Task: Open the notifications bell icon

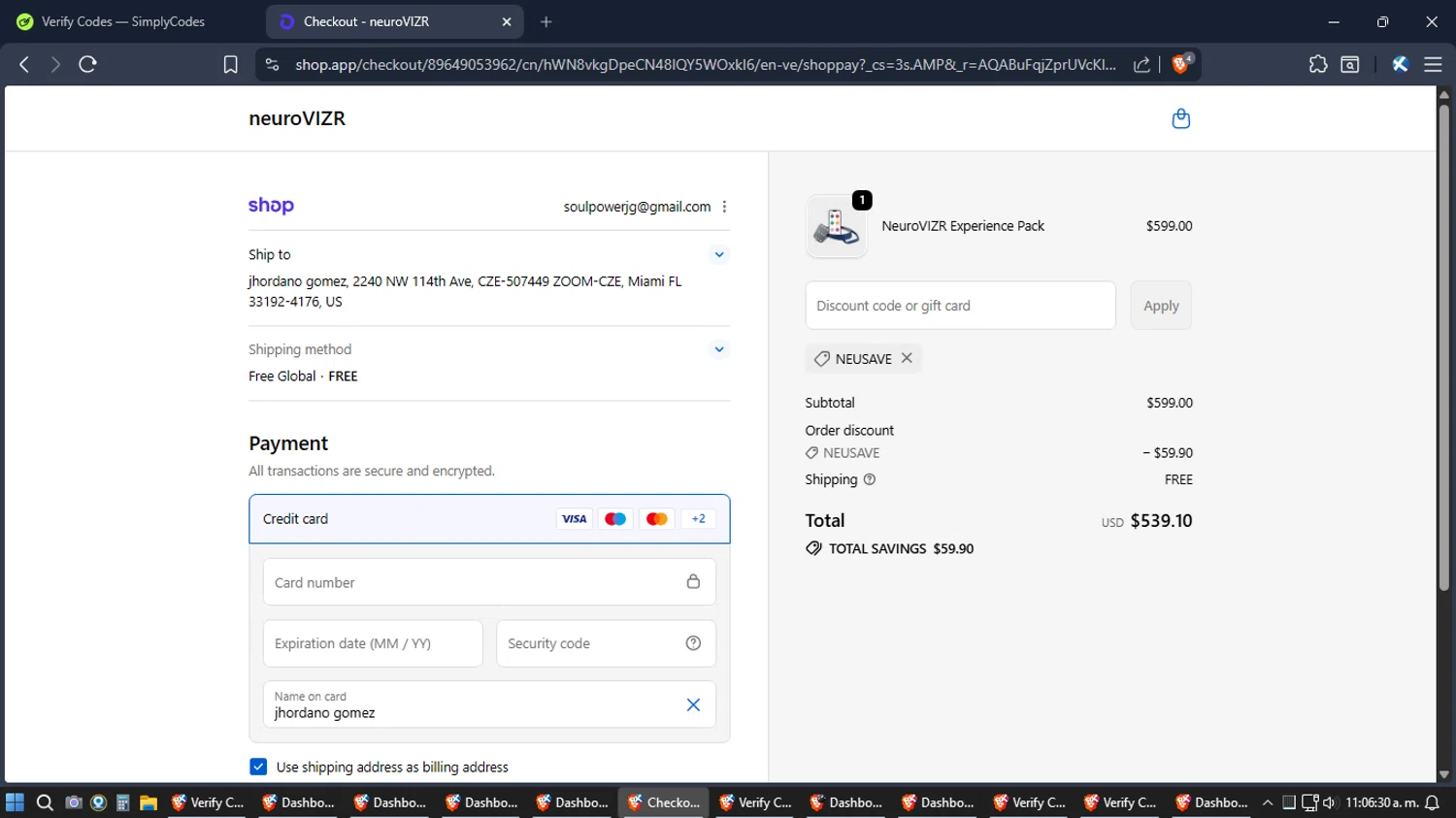Action: (1432, 802)
